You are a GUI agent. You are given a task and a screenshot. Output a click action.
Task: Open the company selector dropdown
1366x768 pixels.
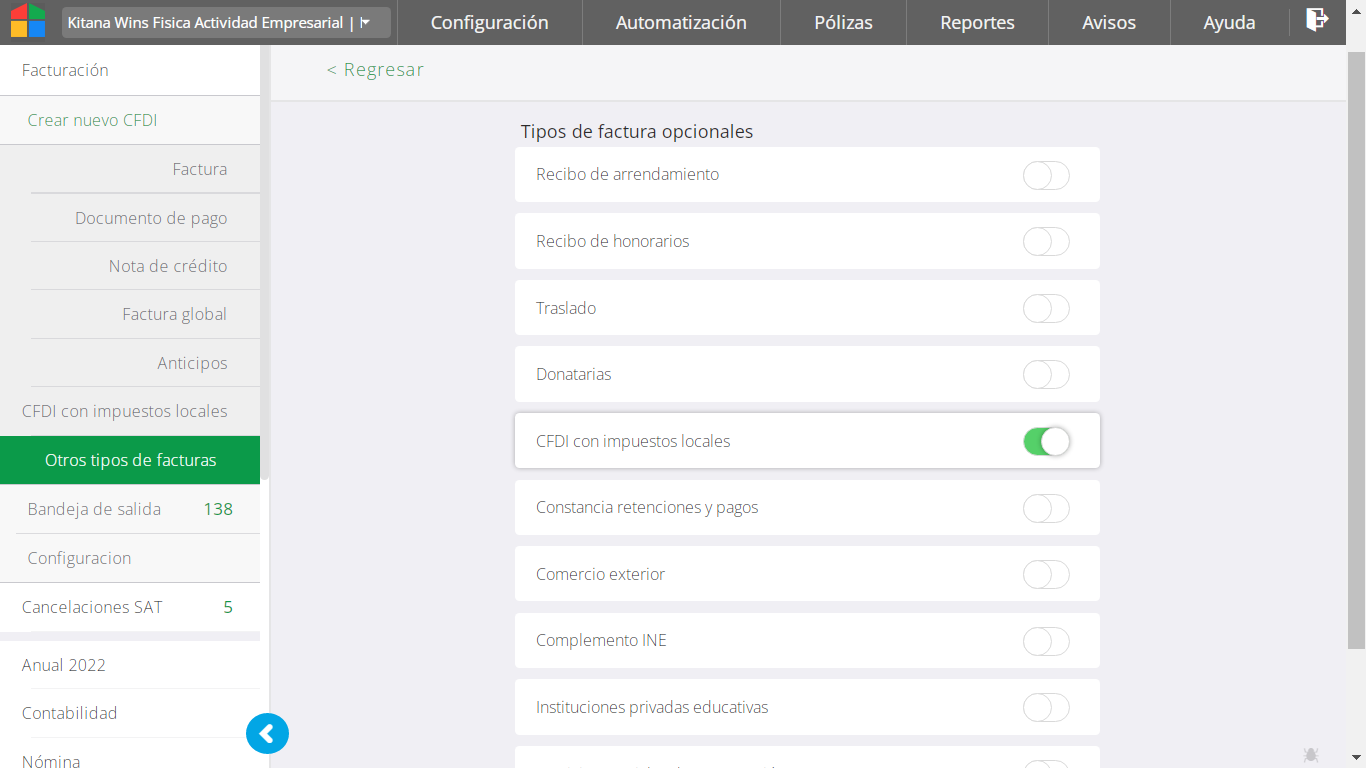226,22
